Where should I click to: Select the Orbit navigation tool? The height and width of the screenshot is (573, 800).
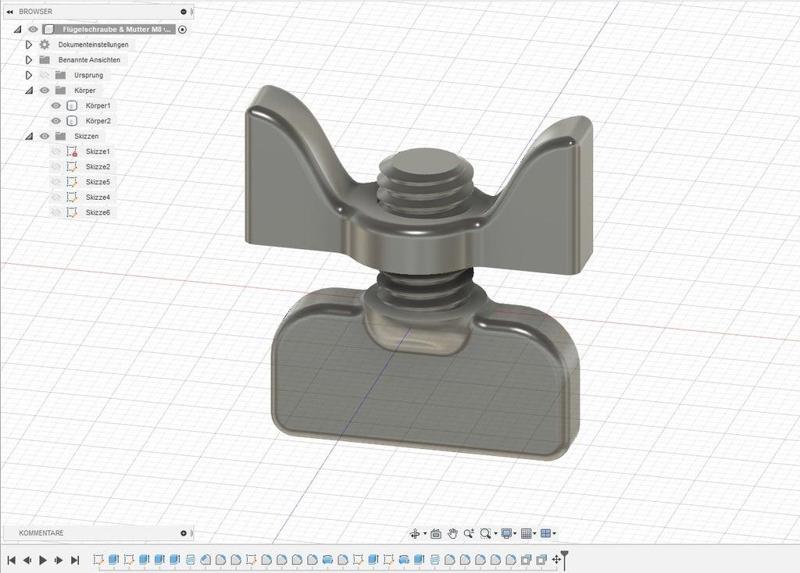(x=415, y=534)
